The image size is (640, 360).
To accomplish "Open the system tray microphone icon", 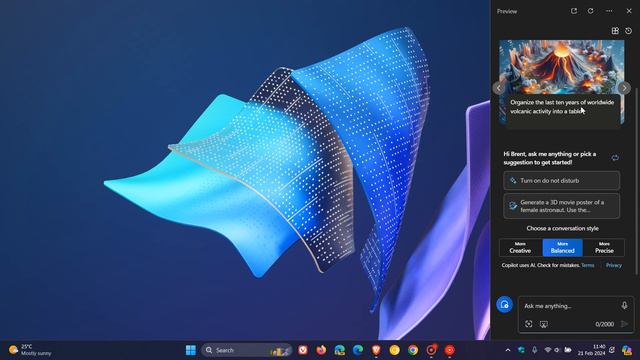I will click(534, 350).
